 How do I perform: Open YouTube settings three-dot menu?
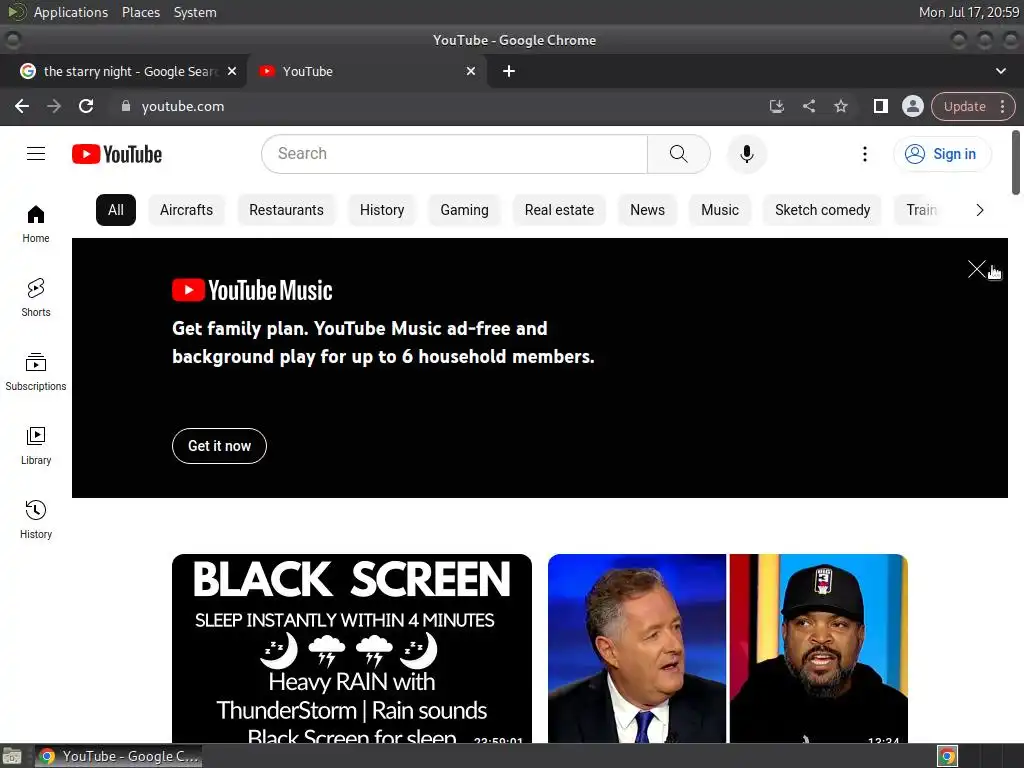tap(865, 154)
